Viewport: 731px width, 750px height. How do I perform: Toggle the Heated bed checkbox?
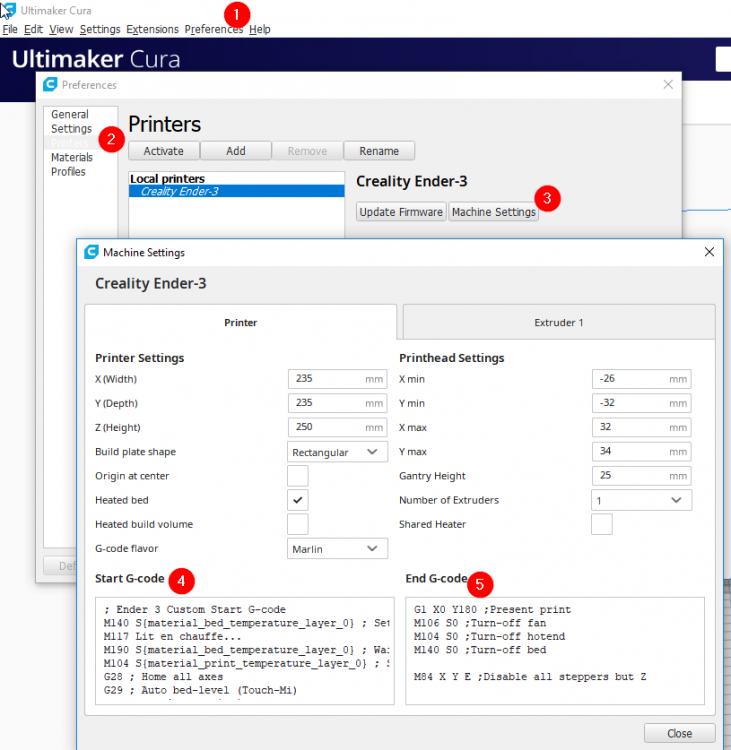tap(298, 500)
